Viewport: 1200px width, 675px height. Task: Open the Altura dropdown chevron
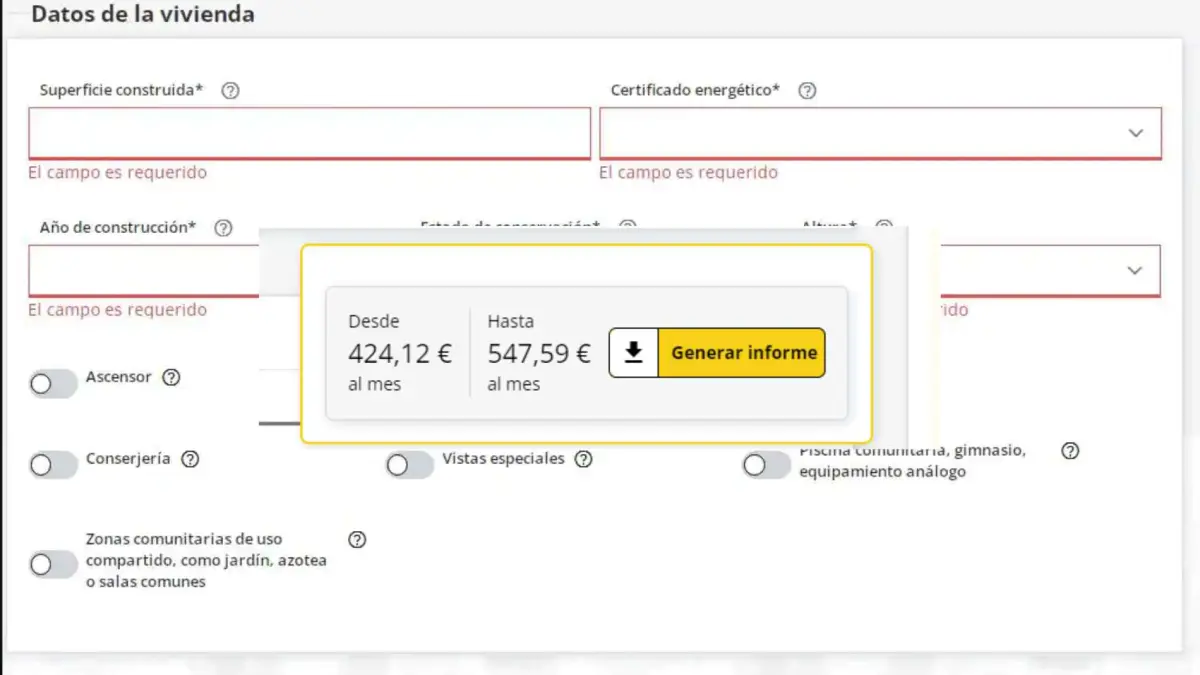tap(1134, 270)
